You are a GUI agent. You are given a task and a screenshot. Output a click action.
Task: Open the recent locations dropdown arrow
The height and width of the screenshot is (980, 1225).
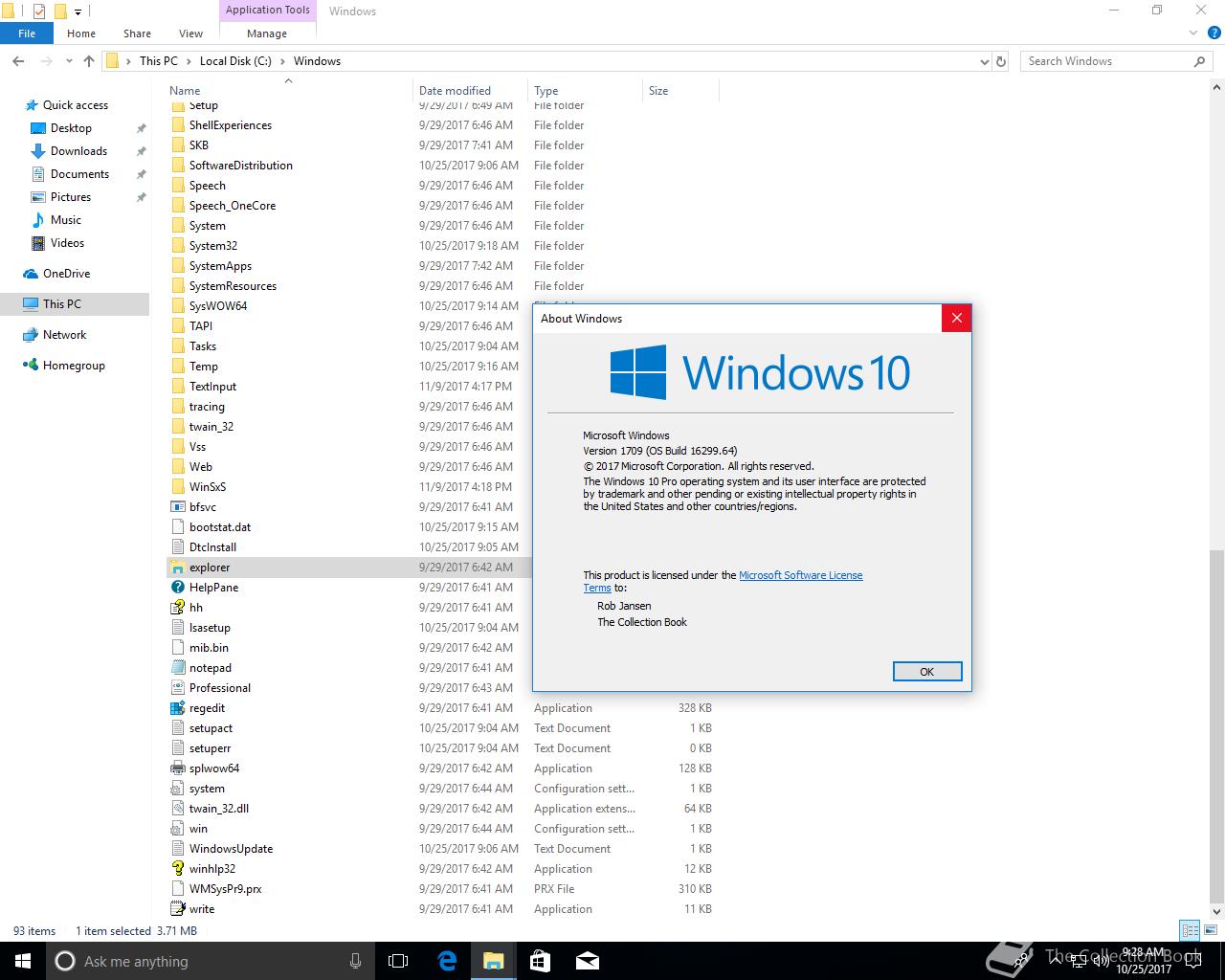69,61
